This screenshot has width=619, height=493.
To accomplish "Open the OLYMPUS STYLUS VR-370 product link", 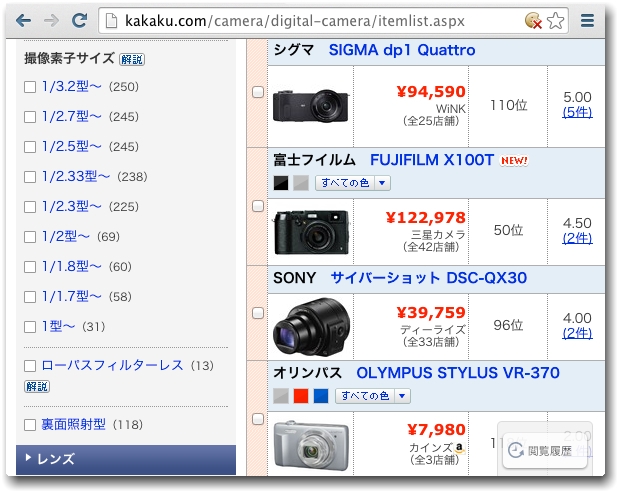I will [458, 373].
